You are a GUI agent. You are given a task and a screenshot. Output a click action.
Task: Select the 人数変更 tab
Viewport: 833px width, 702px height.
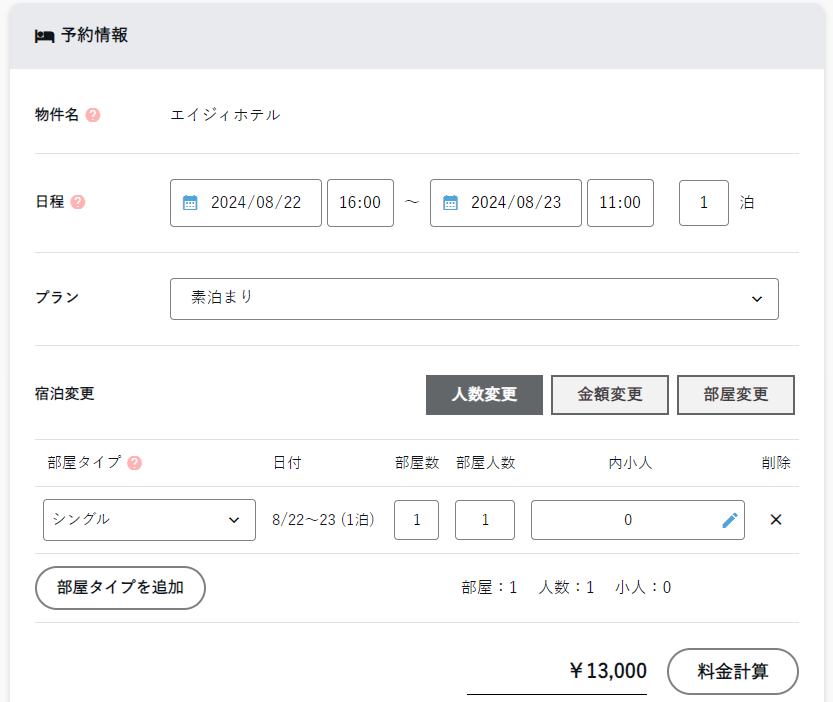pos(484,394)
